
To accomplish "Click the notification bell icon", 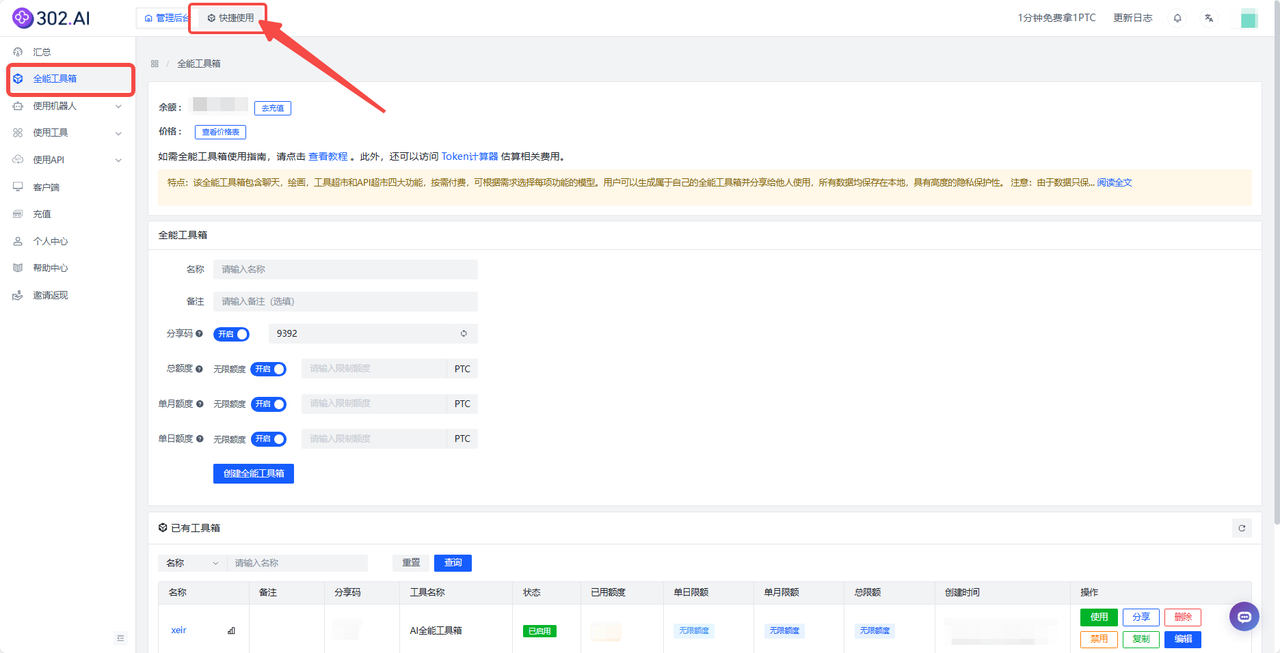I will tap(1178, 18).
